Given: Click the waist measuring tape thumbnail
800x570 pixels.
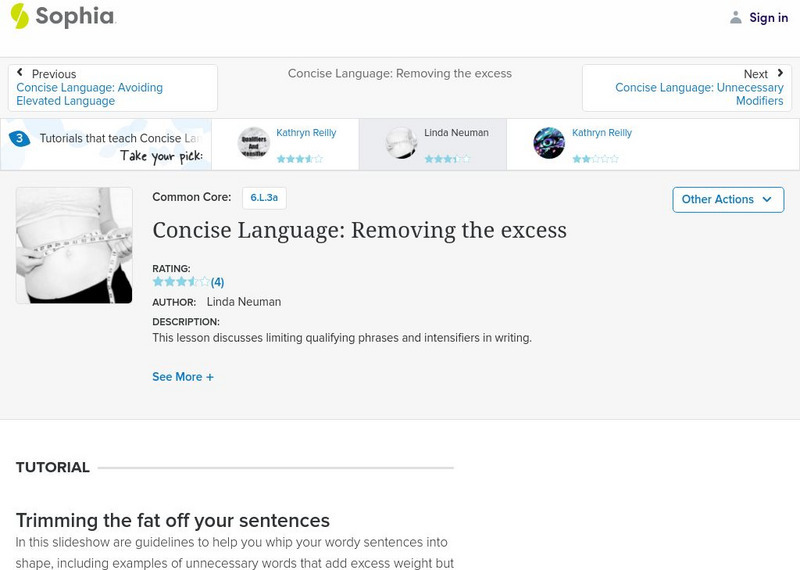Looking at the screenshot, I should click(74, 245).
